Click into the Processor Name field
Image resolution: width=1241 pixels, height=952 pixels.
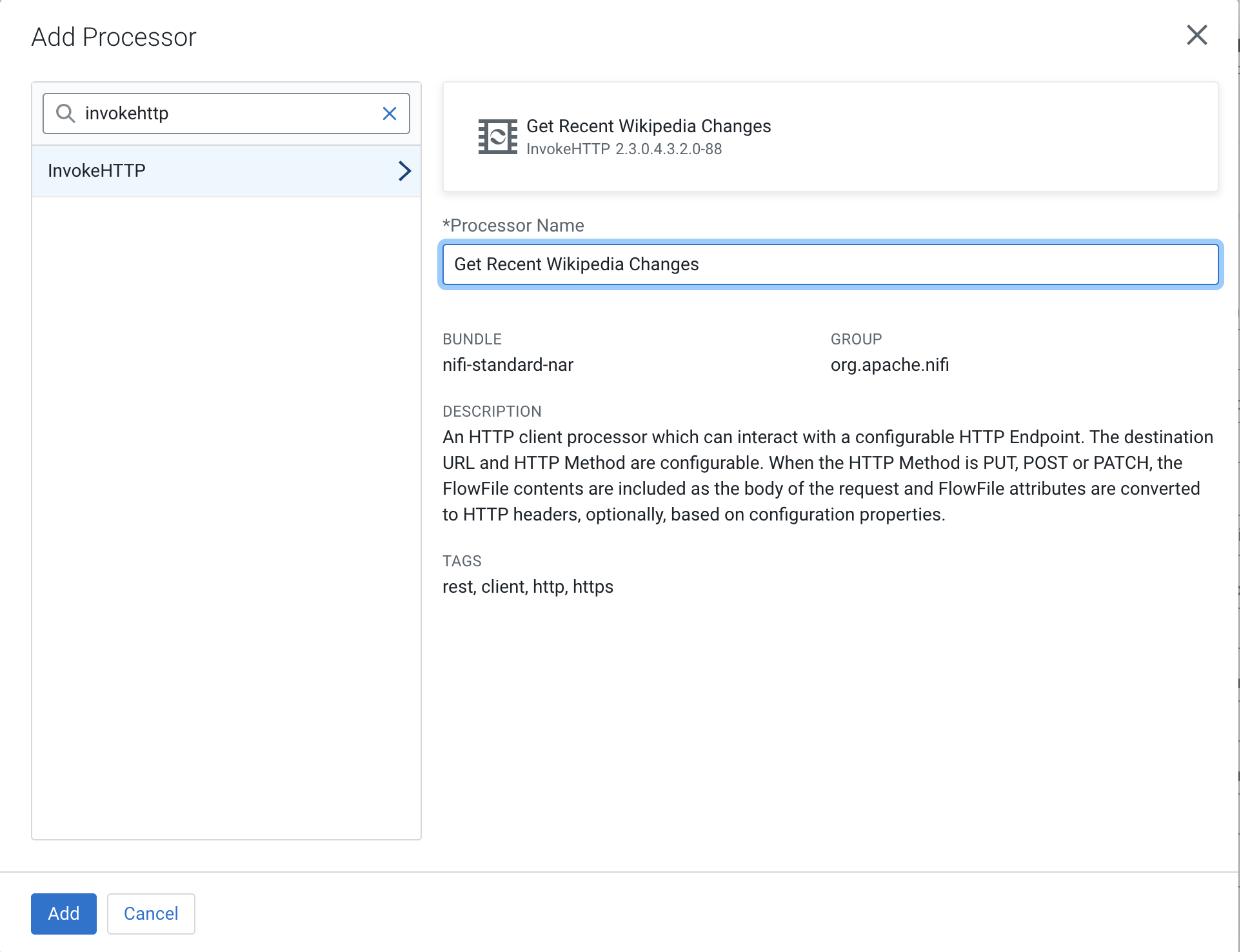830,264
